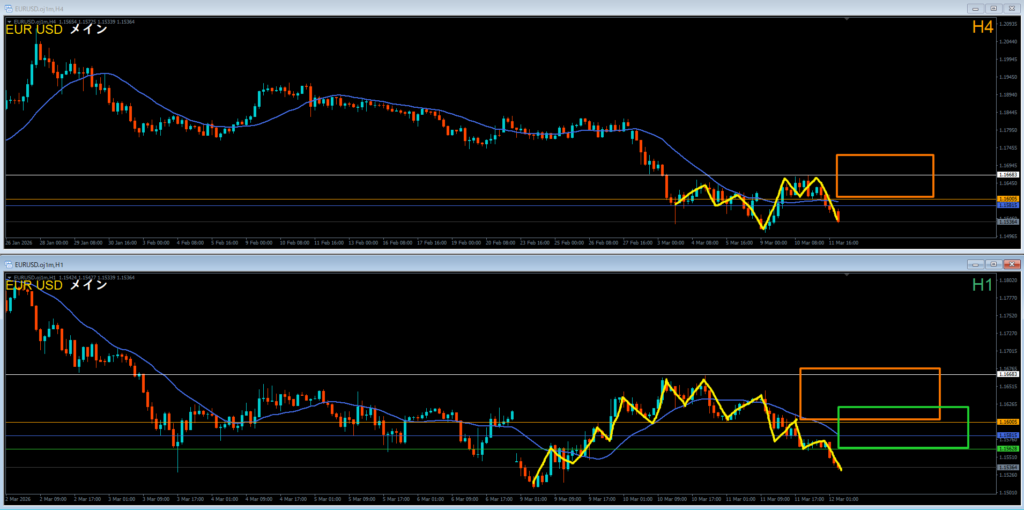Click the green H1 timeframe label
Viewport: 1024px width, 510px height.
click(981, 286)
